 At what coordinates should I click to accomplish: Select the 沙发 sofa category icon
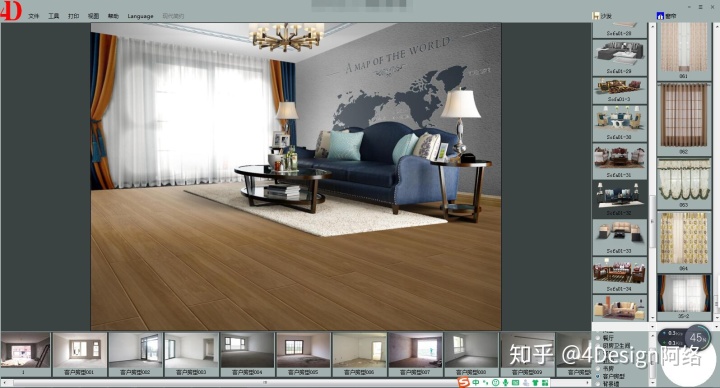596,16
